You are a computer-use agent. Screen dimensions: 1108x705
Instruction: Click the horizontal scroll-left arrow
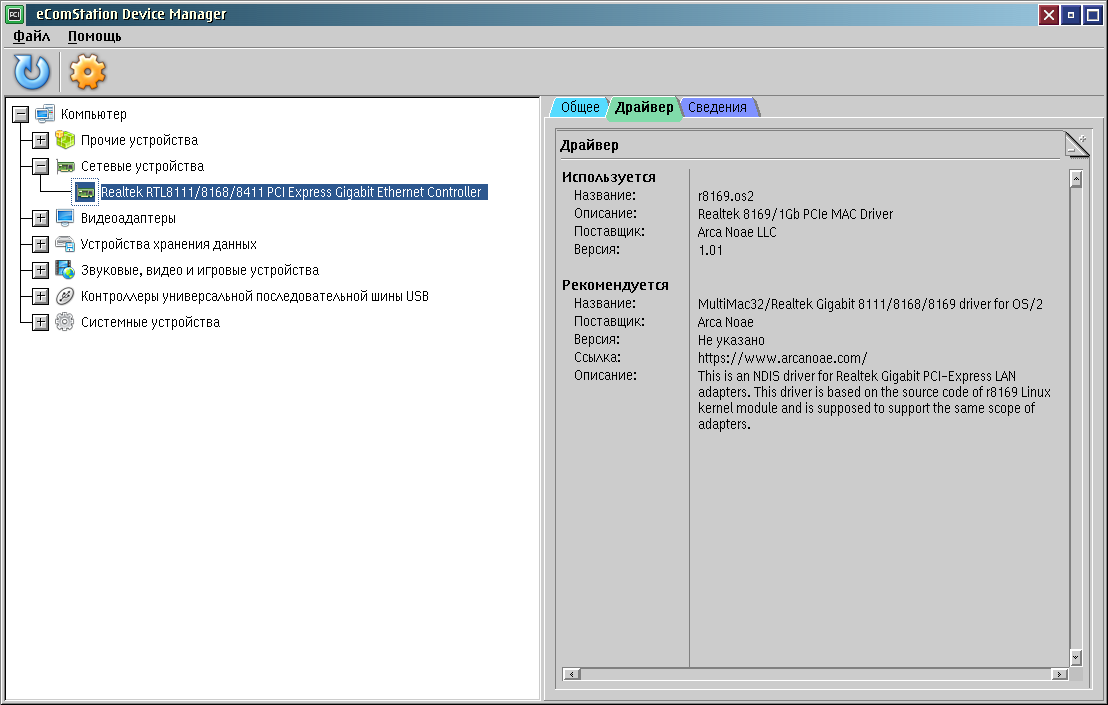(x=572, y=674)
